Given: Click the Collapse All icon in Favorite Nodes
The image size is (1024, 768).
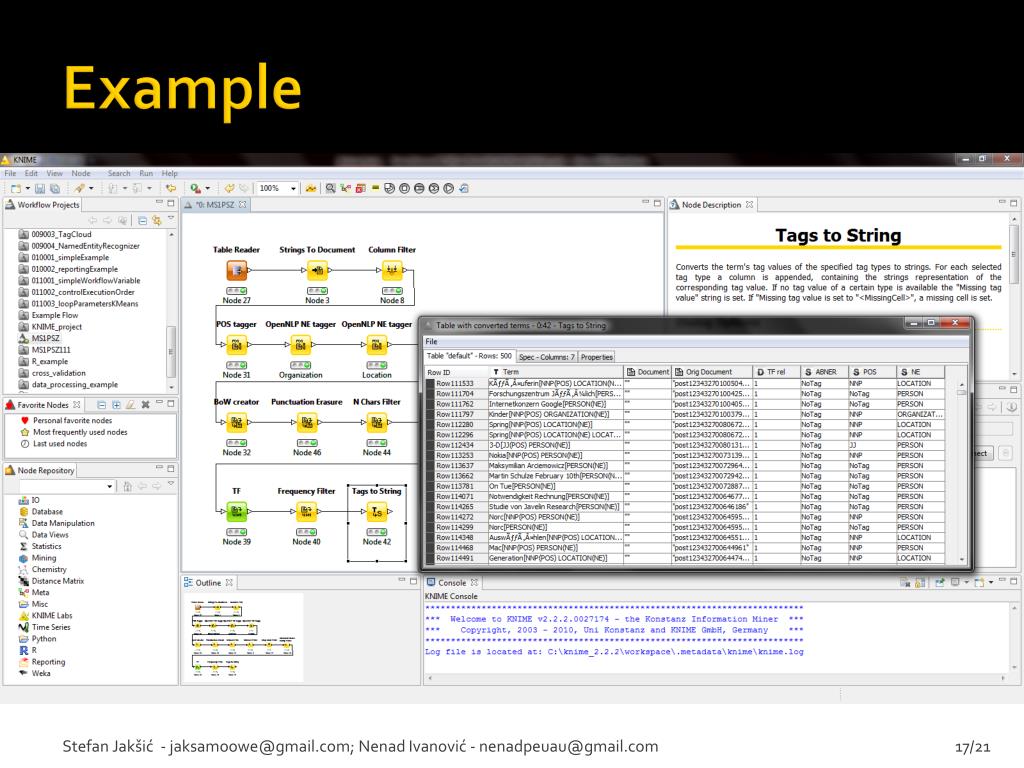Looking at the screenshot, I should coord(102,405).
